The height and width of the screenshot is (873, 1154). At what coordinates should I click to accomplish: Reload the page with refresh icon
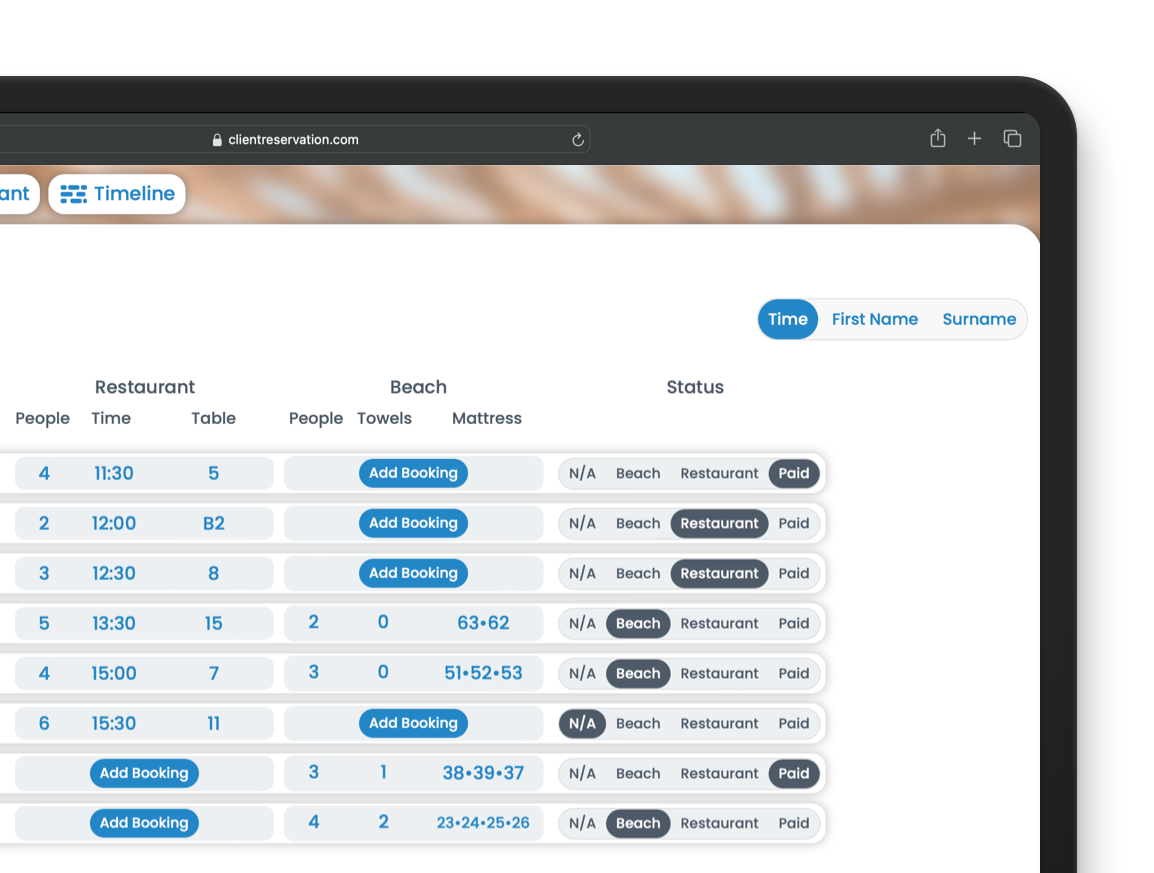pos(577,140)
